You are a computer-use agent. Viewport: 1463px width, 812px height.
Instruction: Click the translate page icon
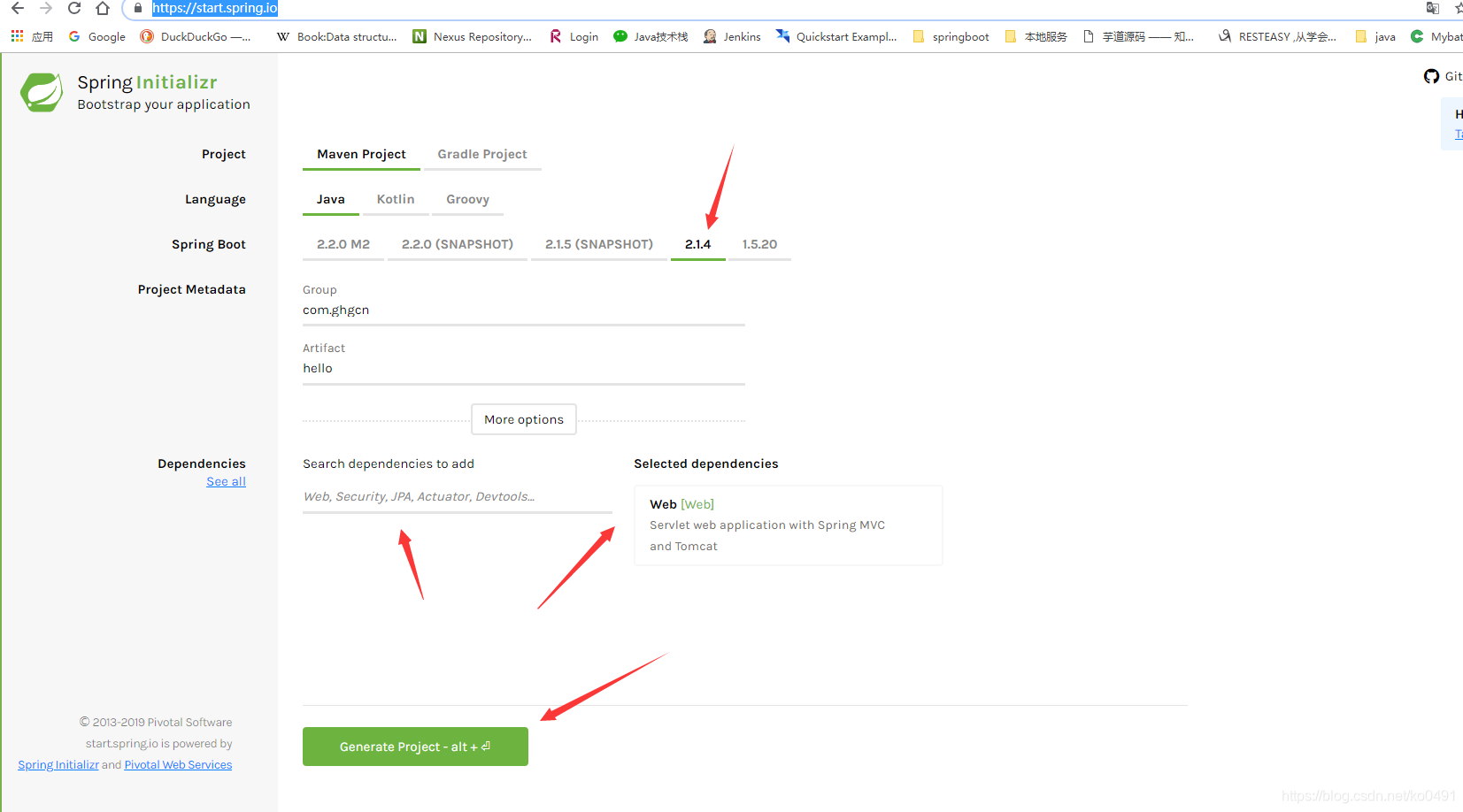[x=1432, y=8]
